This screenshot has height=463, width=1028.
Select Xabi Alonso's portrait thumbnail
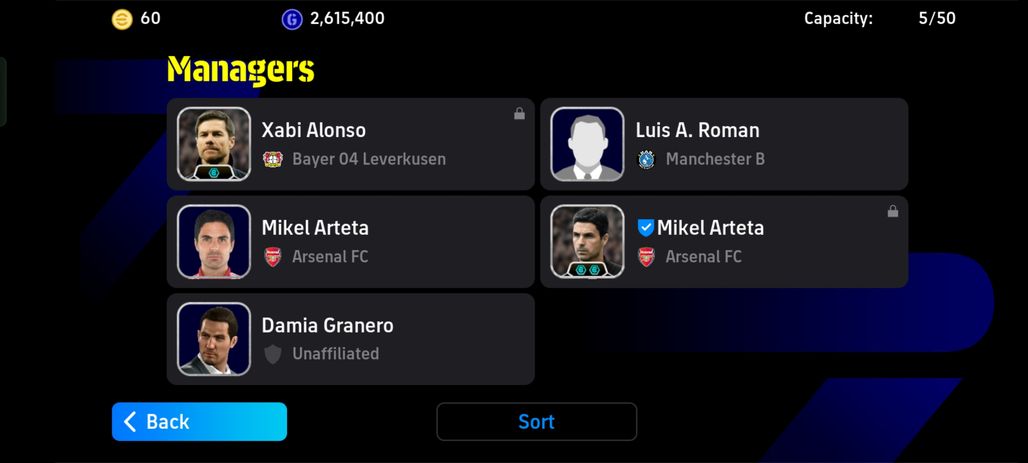214,144
